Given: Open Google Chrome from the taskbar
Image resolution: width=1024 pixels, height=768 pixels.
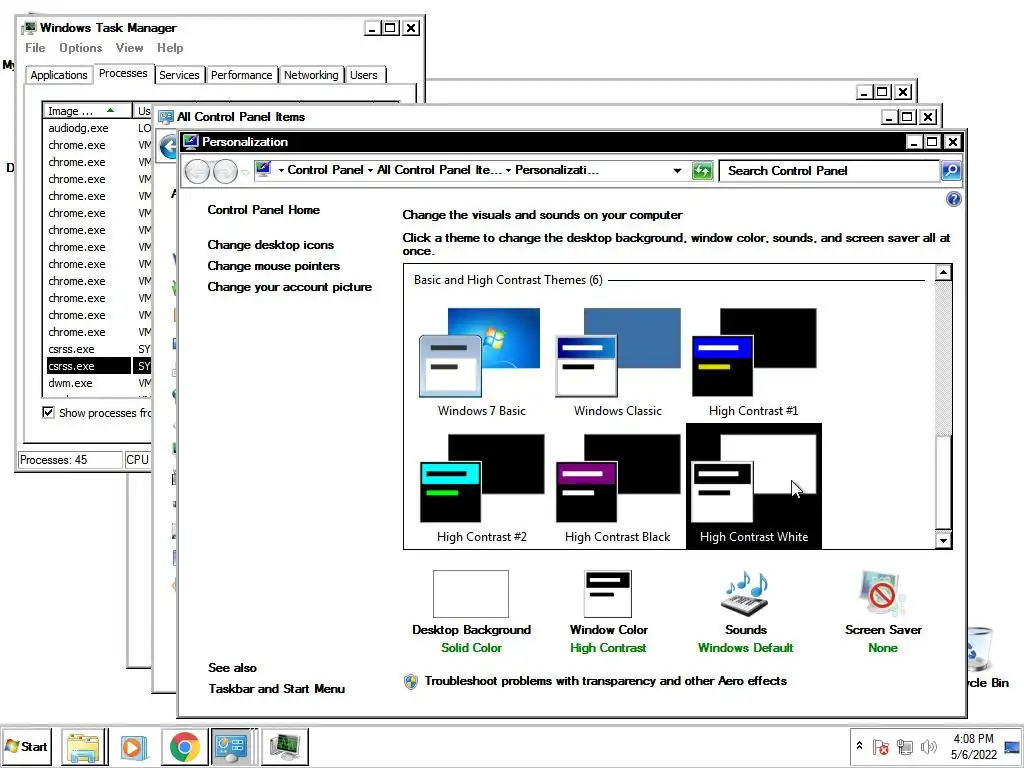Looking at the screenshot, I should (185, 746).
